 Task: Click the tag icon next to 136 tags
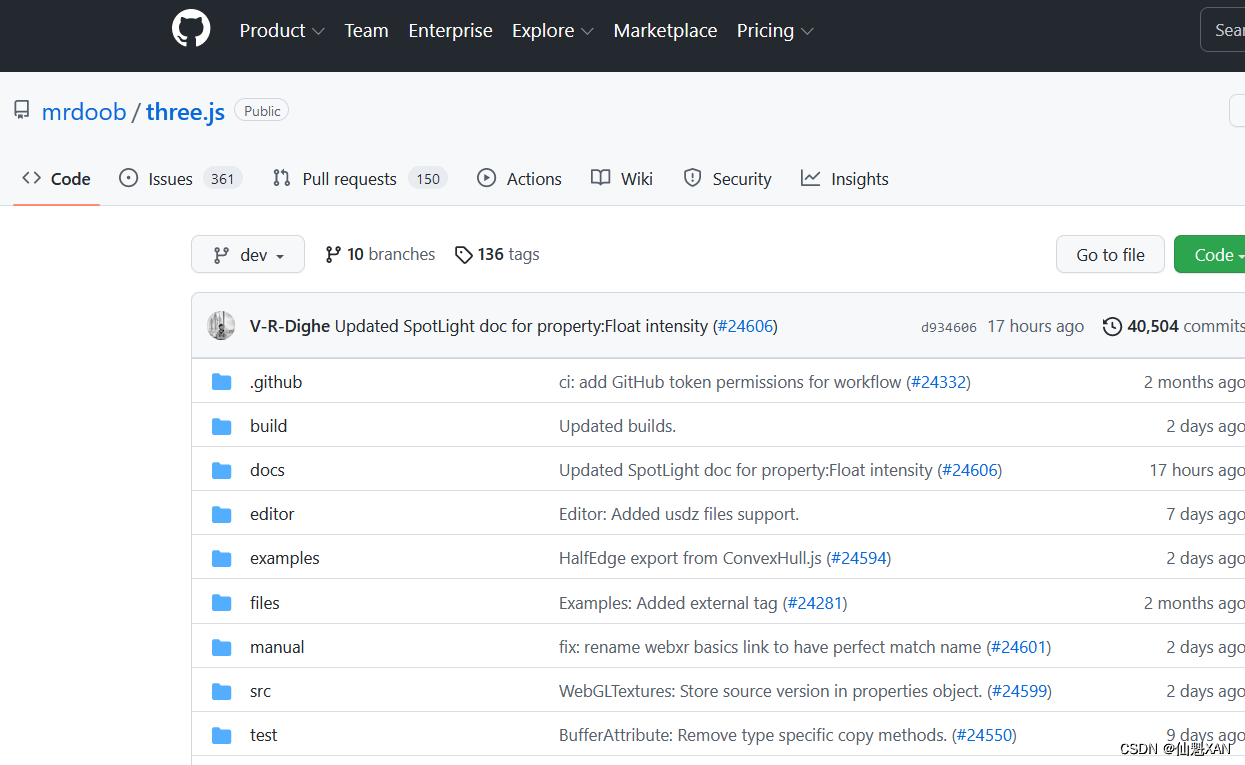tap(463, 255)
